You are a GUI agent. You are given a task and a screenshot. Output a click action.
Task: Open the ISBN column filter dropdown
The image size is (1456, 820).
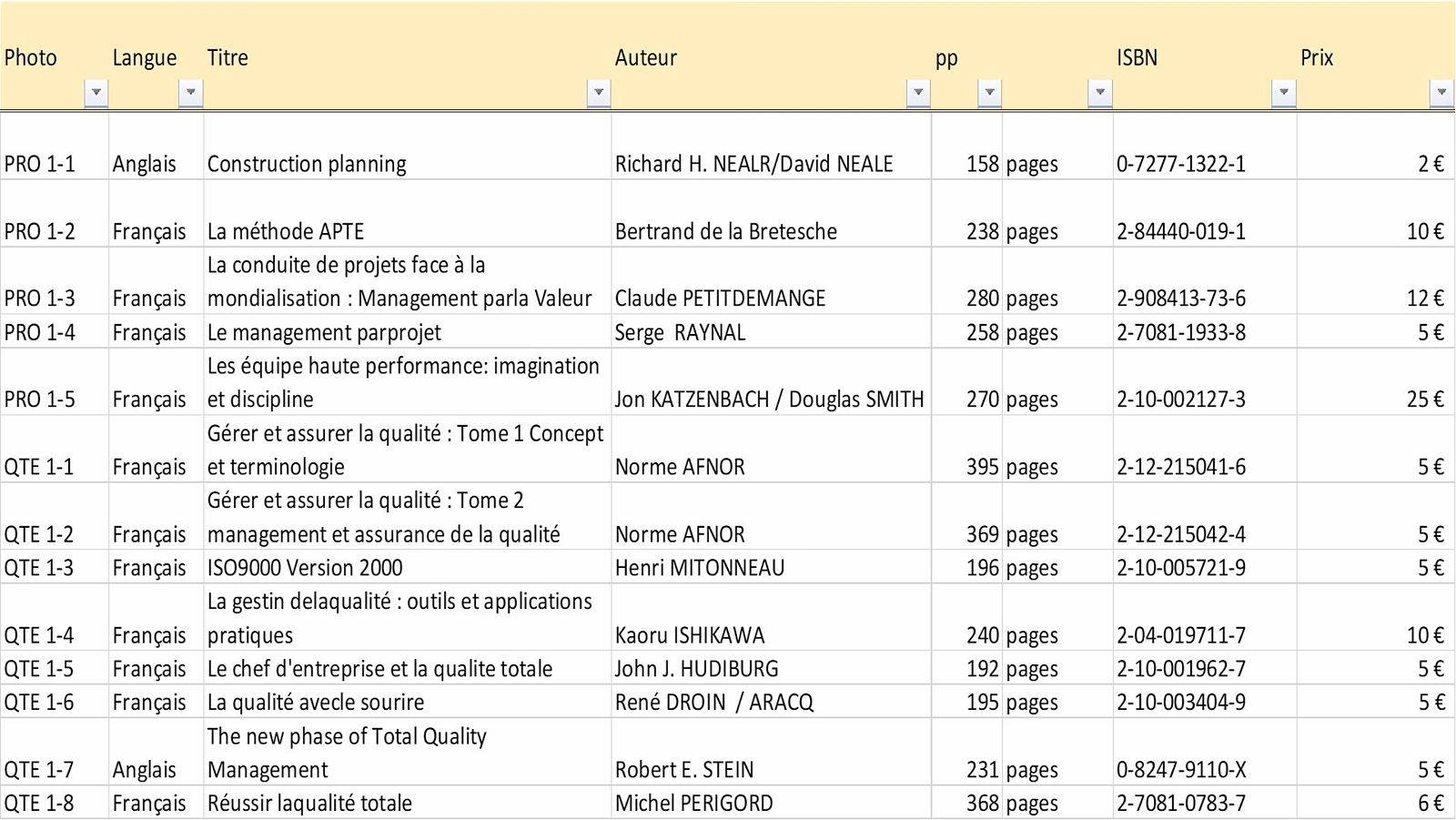pos(1283,93)
